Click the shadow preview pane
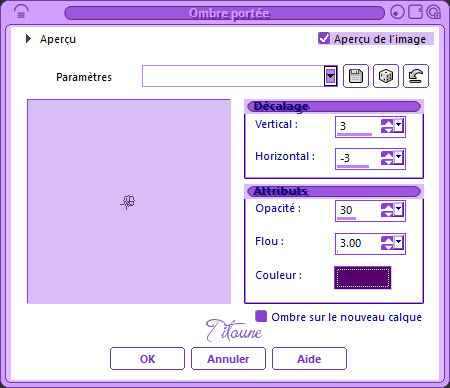Viewport: 450px width, 388px height. (129, 201)
